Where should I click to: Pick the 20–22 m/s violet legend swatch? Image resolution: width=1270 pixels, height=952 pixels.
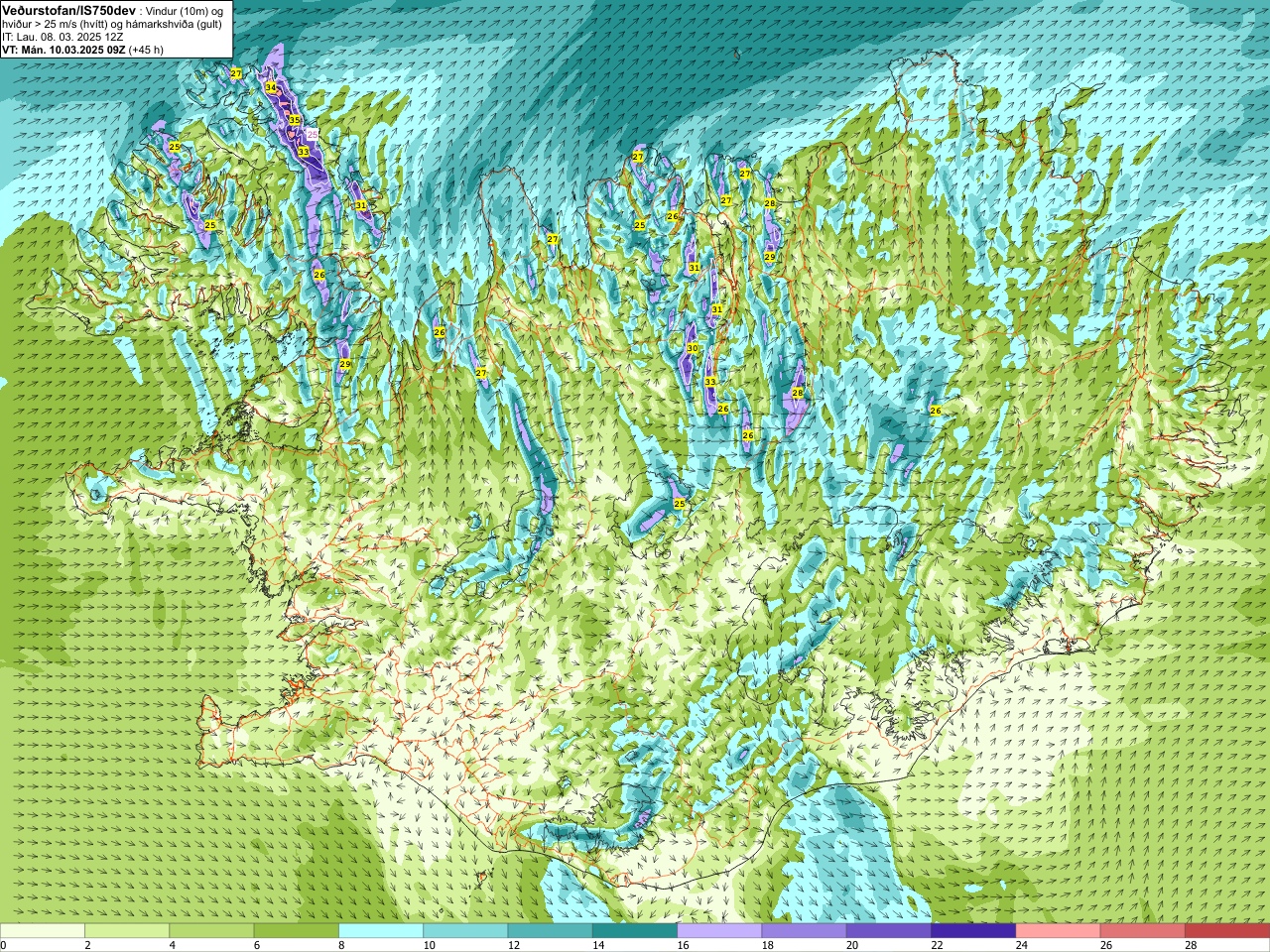coord(889,931)
